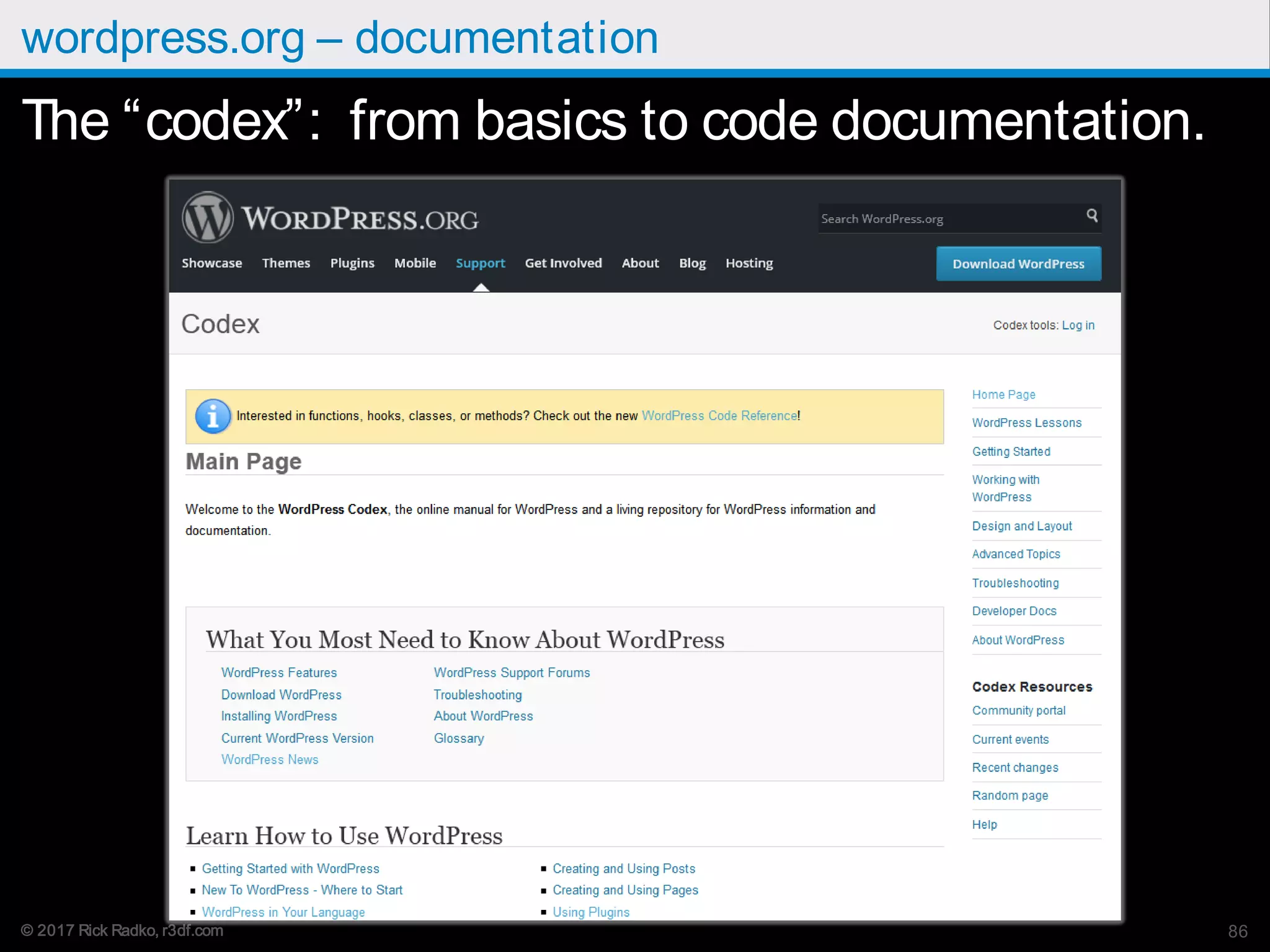The width and height of the screenshot is (1270, 952).
Task: Open Design and Layout sidebar link
Action: point(1022,526)
